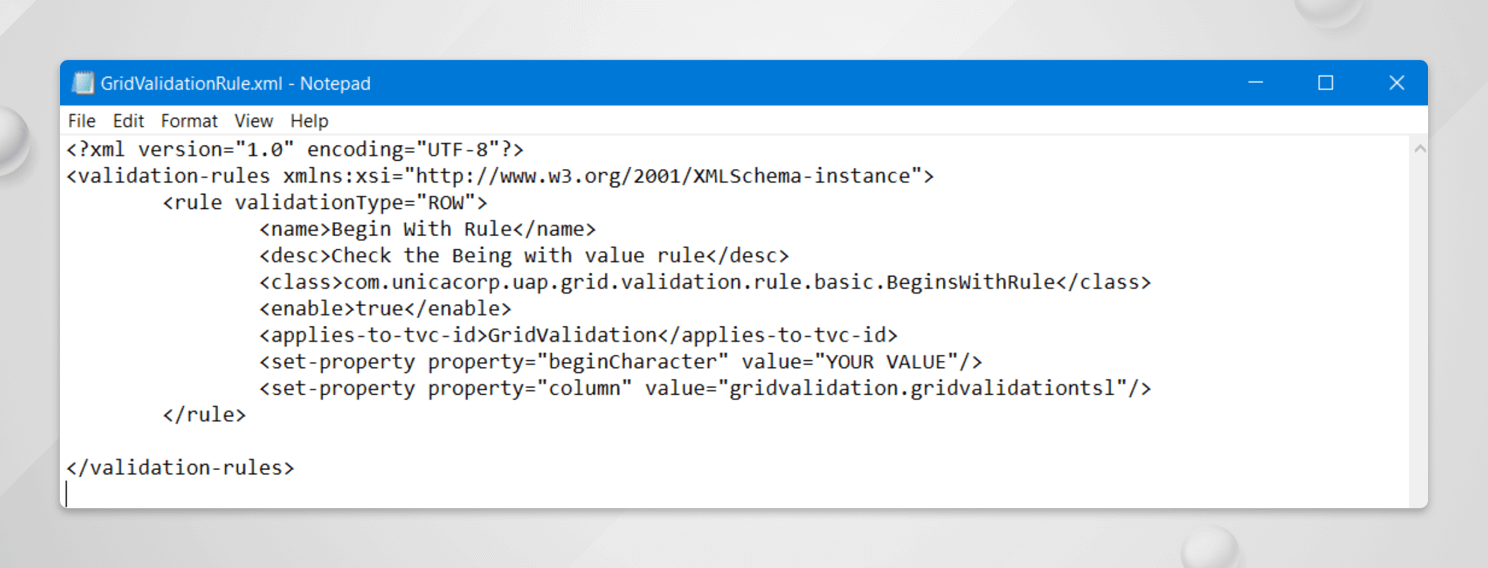Click the scrollbar up arrow
Image resolution: width=1488 pixels, height=568 pixels.
1419,149
